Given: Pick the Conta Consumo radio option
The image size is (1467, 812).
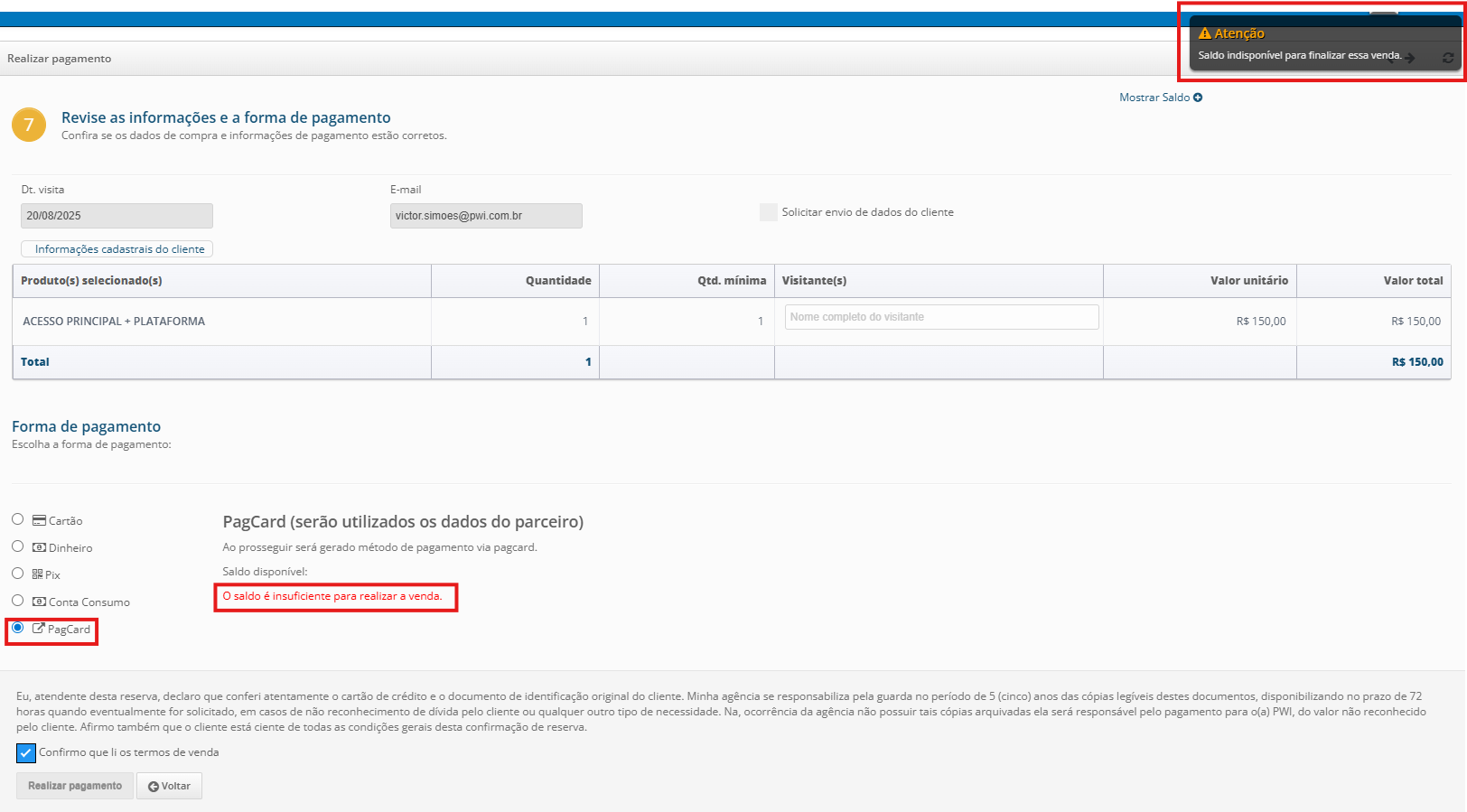Looking at the screenshot, I should coord(18,601).
